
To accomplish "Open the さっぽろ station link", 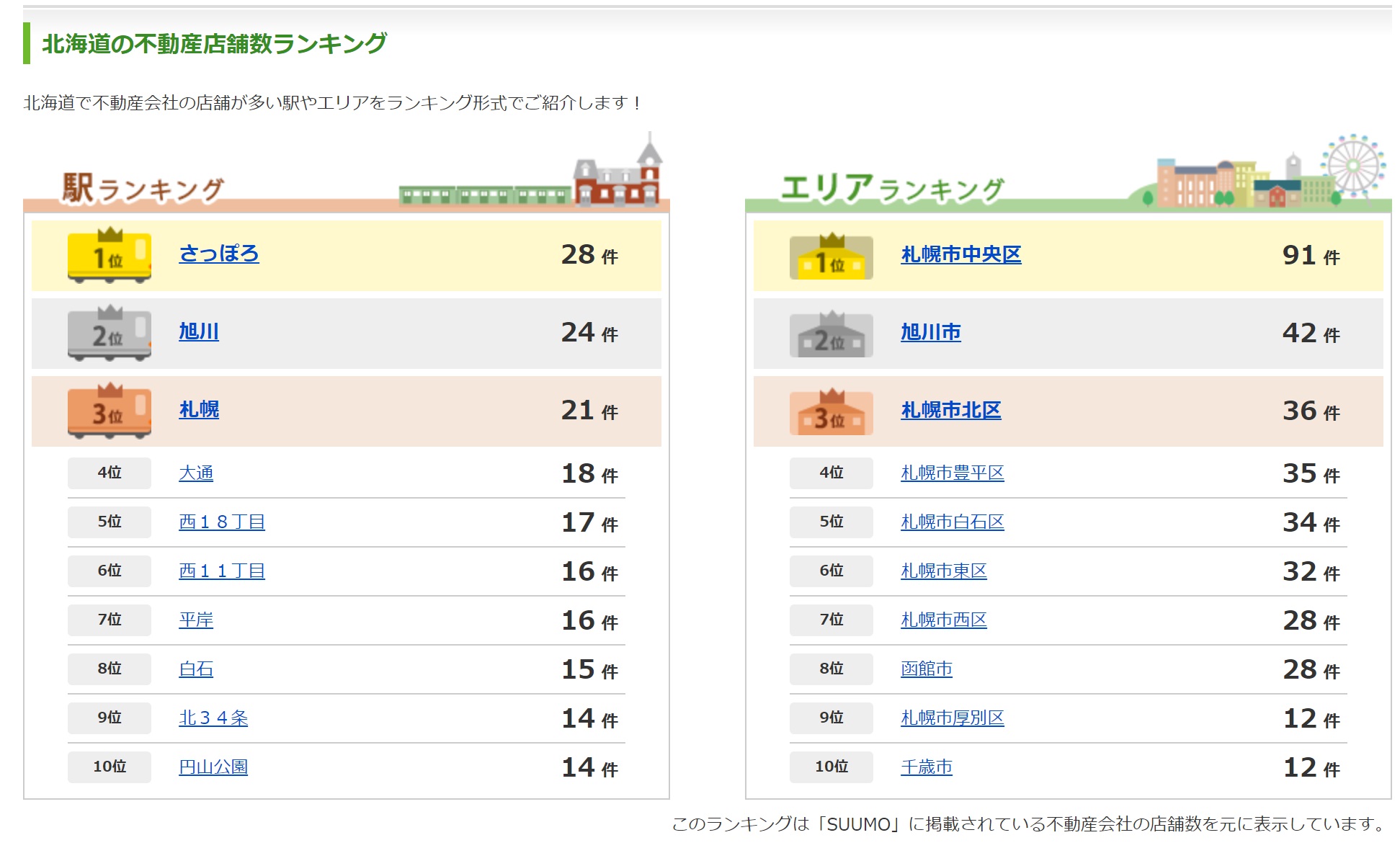I will [x=218, y=254].
